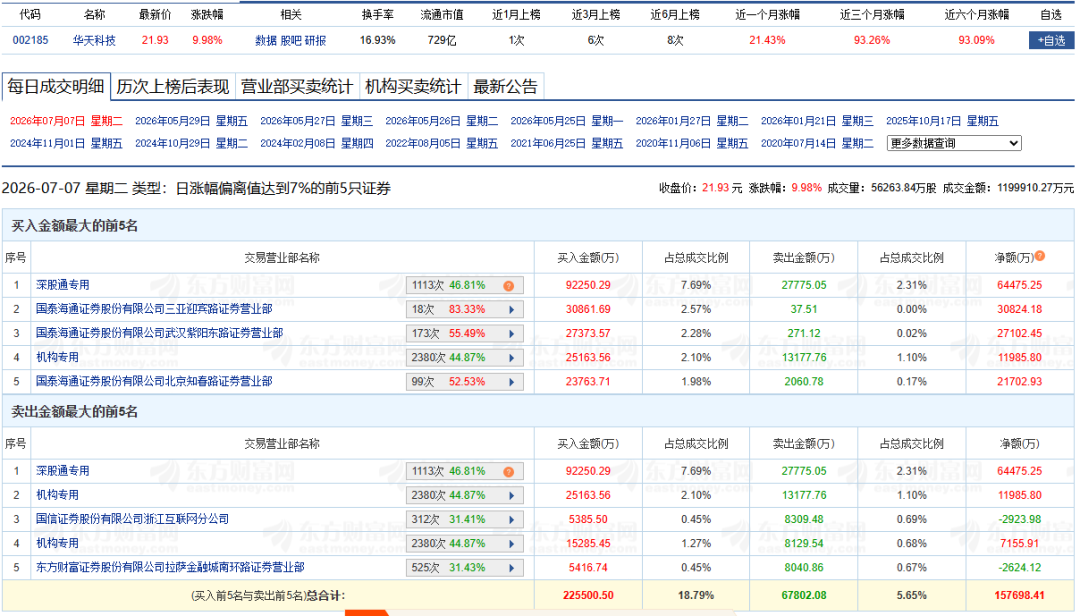This screenshot has height=616, width=1080.
Task: Click arrow in sell-list row 4 机构专用 badge
Action: point(512,544)
